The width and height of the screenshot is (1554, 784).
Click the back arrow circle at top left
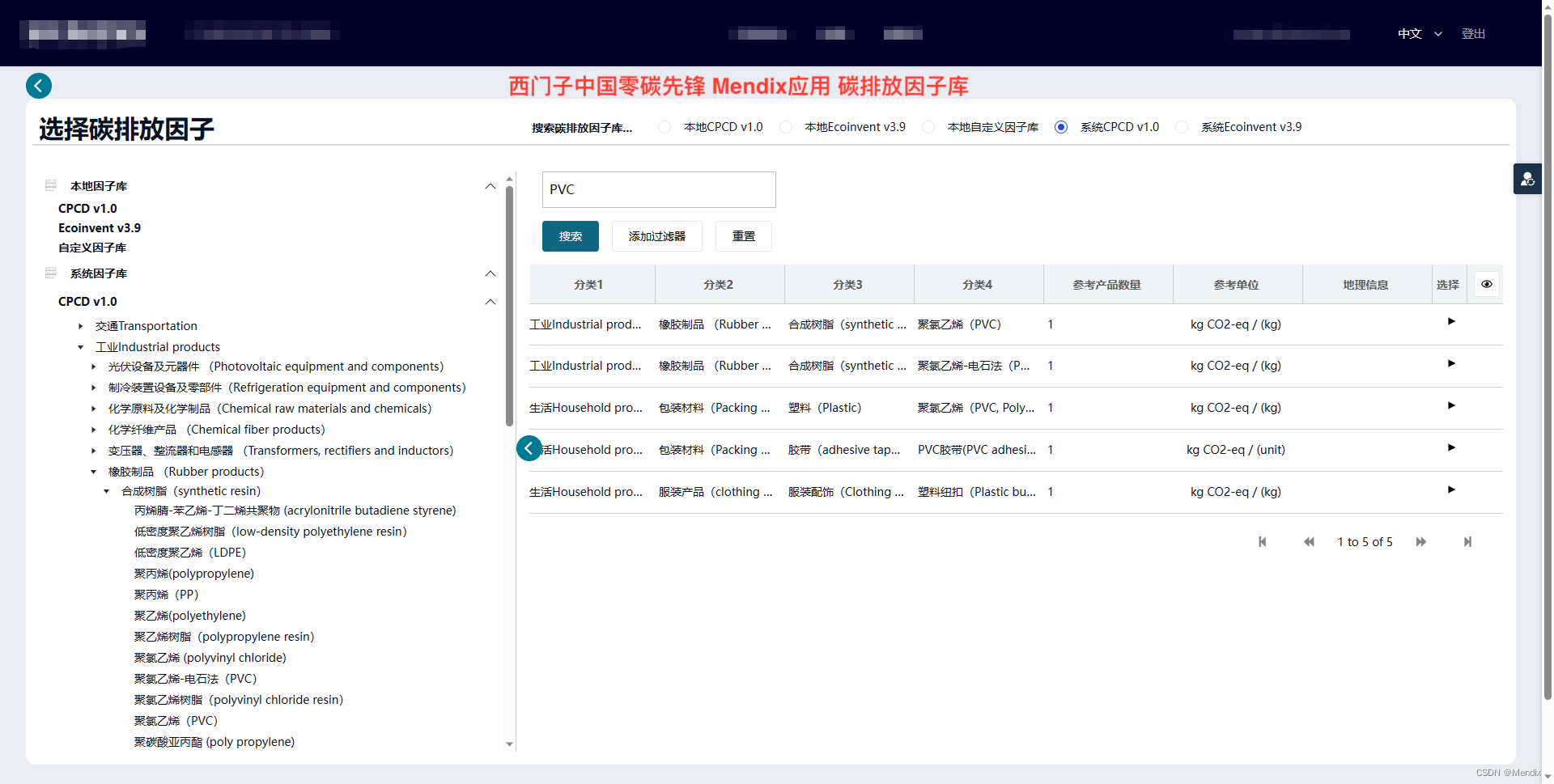[39, 86]
